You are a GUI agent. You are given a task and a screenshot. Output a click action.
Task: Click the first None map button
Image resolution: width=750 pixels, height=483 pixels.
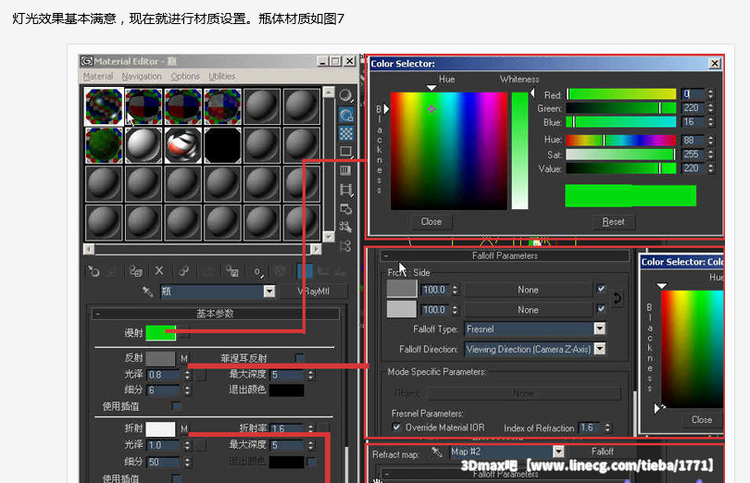[528, 290]
